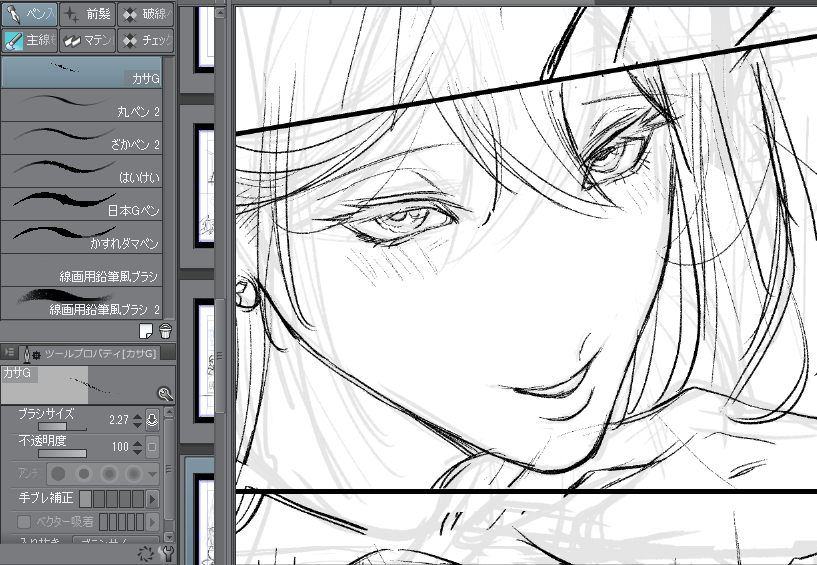This screenshot has height=565, width=817.
Task: Open the third page thumbnail
Action: tap(204, 361)
